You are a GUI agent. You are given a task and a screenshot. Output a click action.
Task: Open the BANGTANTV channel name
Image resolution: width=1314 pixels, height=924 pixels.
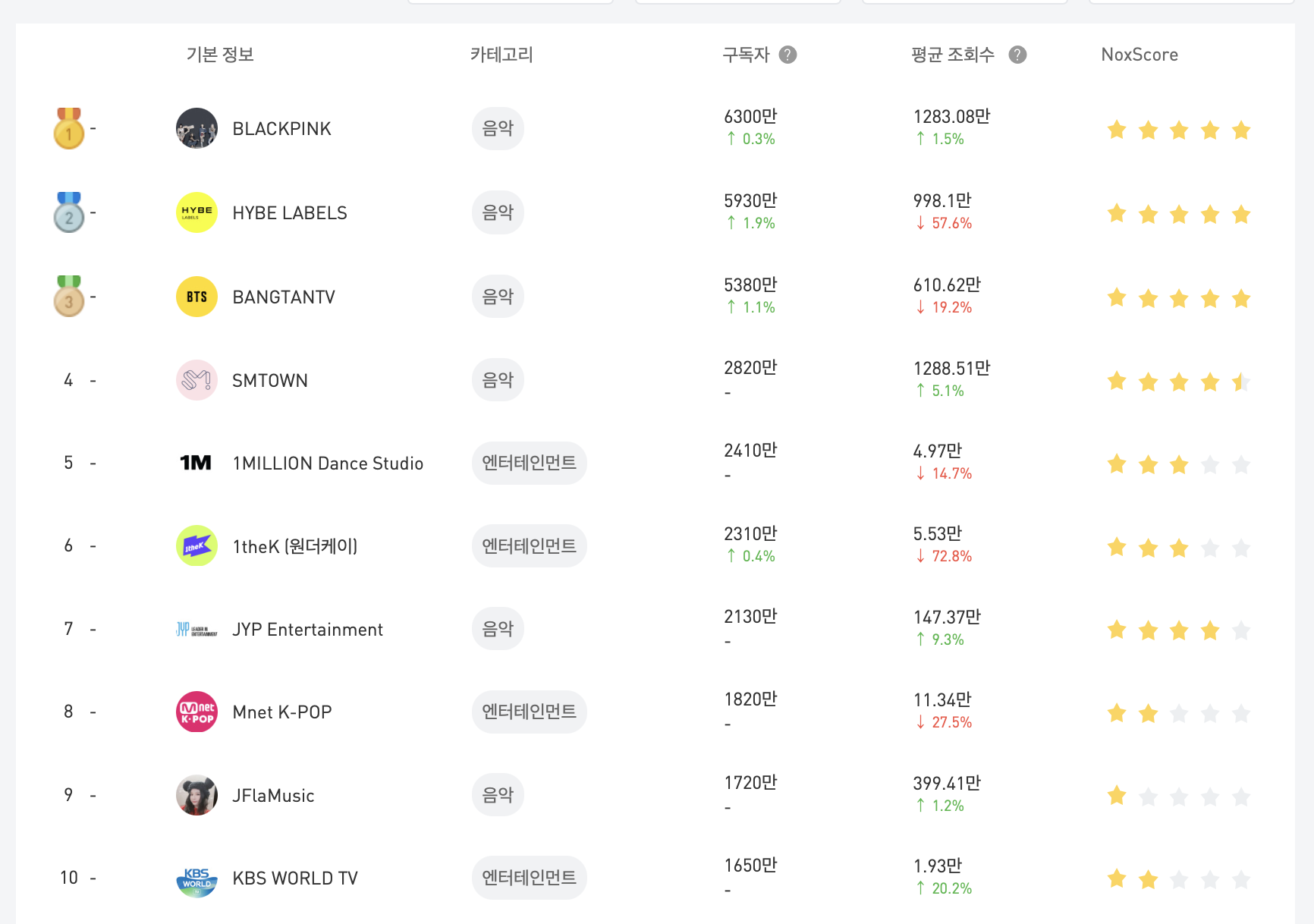click(284, 297)
